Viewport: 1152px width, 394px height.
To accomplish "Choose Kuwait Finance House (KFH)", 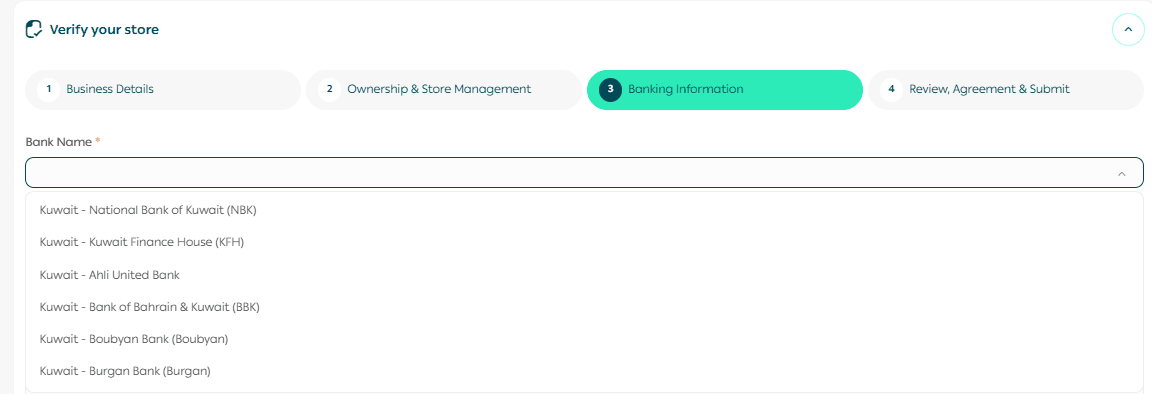I will click(584, 243).
